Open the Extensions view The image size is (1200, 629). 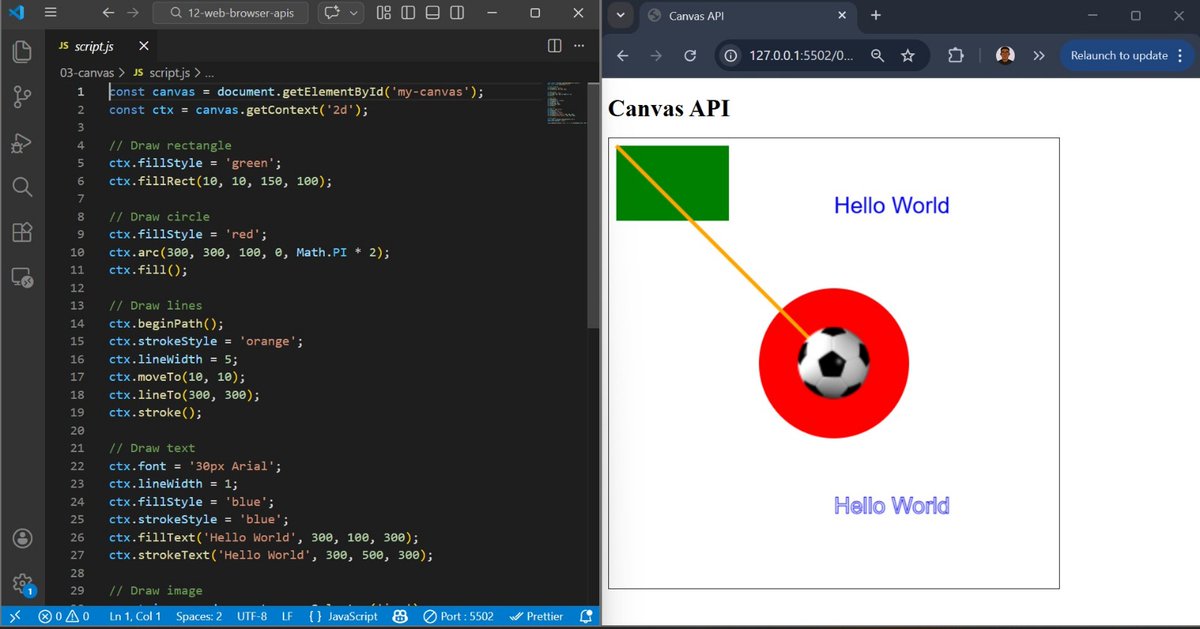pos(22,232)
